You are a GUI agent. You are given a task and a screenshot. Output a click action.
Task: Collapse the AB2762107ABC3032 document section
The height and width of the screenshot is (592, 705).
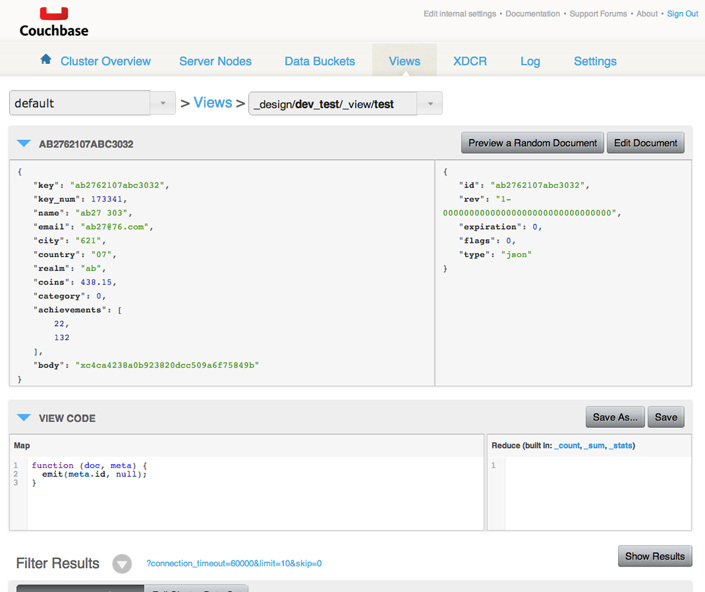(23, 143)
